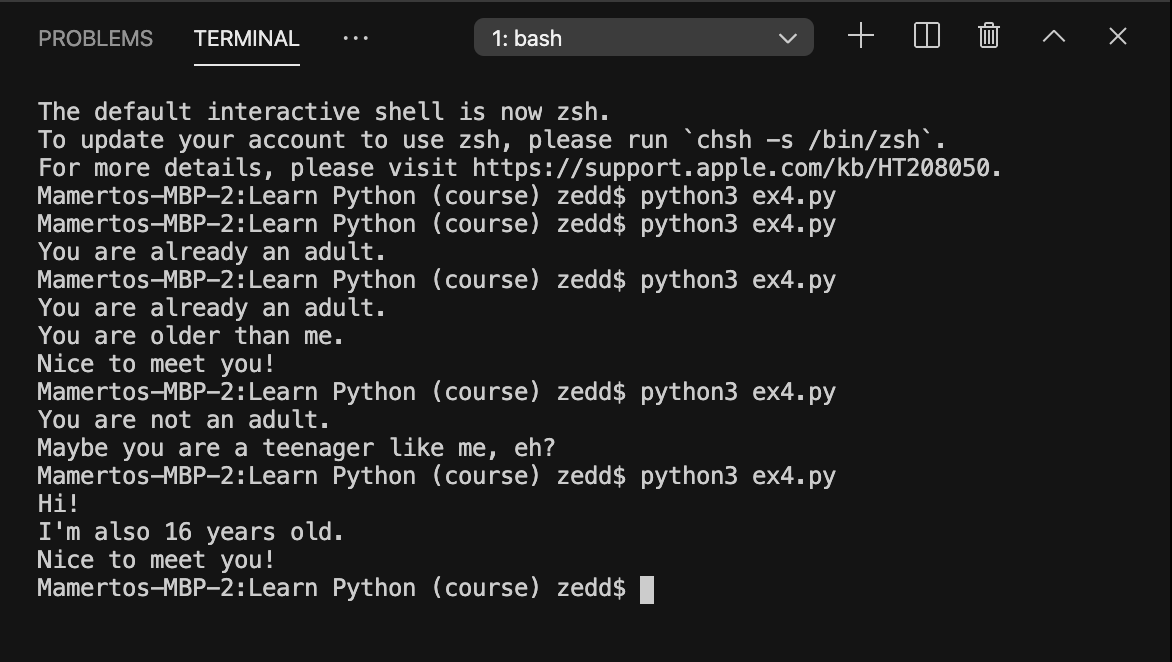Screen dimensions: 1172x662
Task: Open the '1: bash' terminal selector
Action: (643, 38)
